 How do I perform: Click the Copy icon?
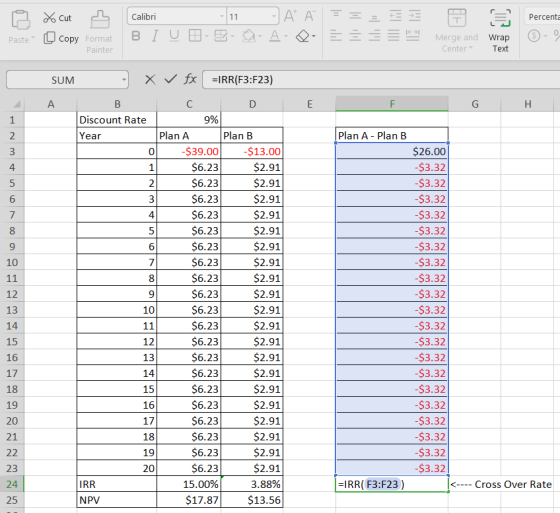click(x=49, y=38)
